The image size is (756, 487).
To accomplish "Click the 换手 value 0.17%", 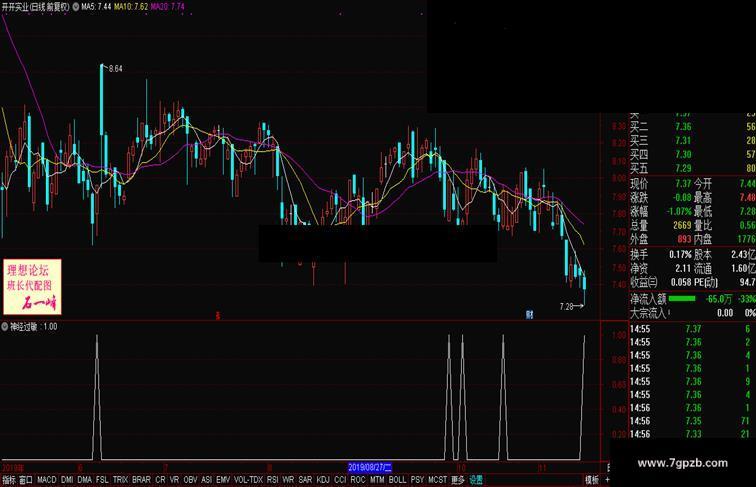I will [x=680, y=254].
